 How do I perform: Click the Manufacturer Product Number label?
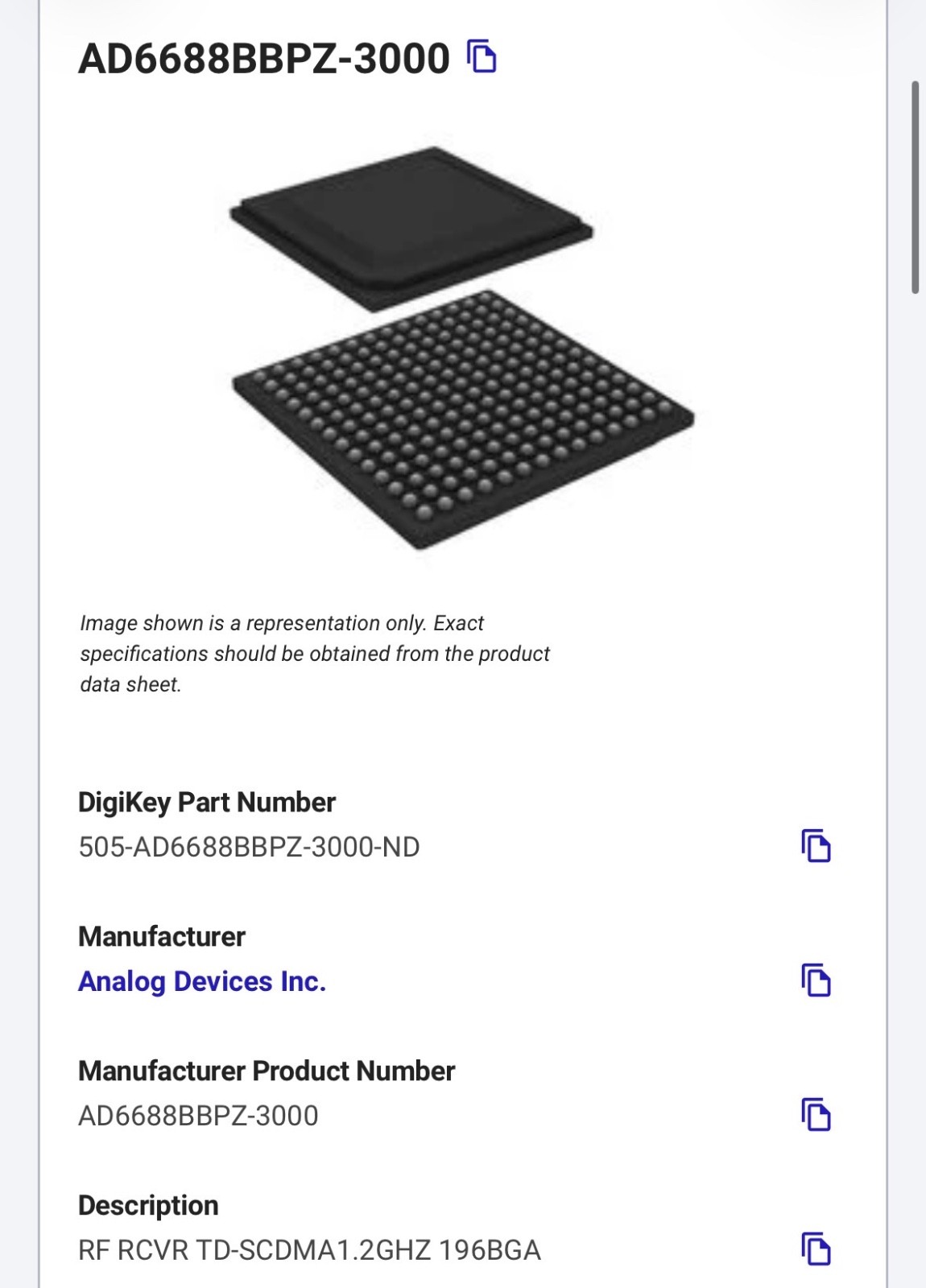coord(267,1071)
